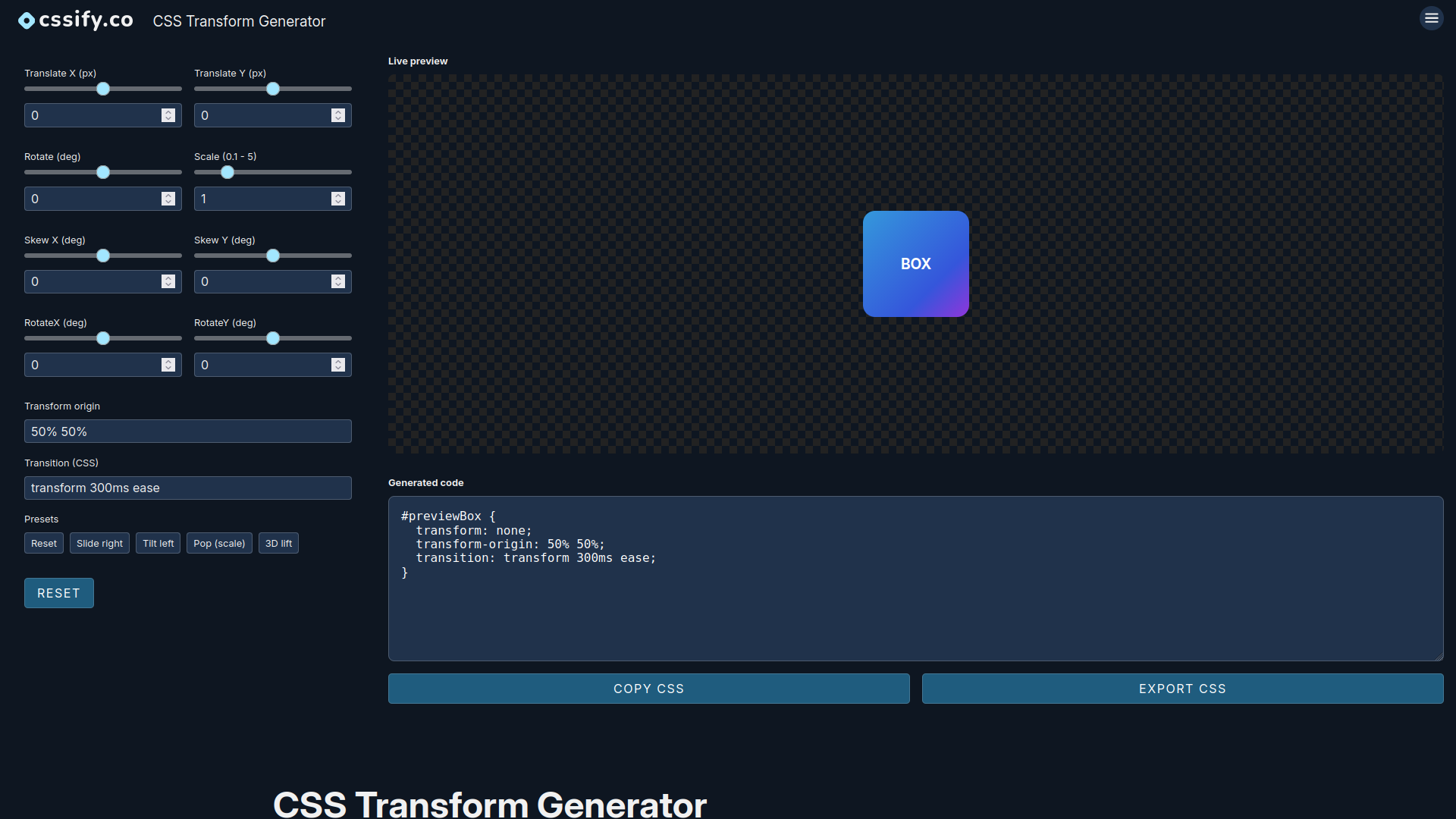Click EXPORT CSS
1456x819 pixels.
(x=1181, y=689)
